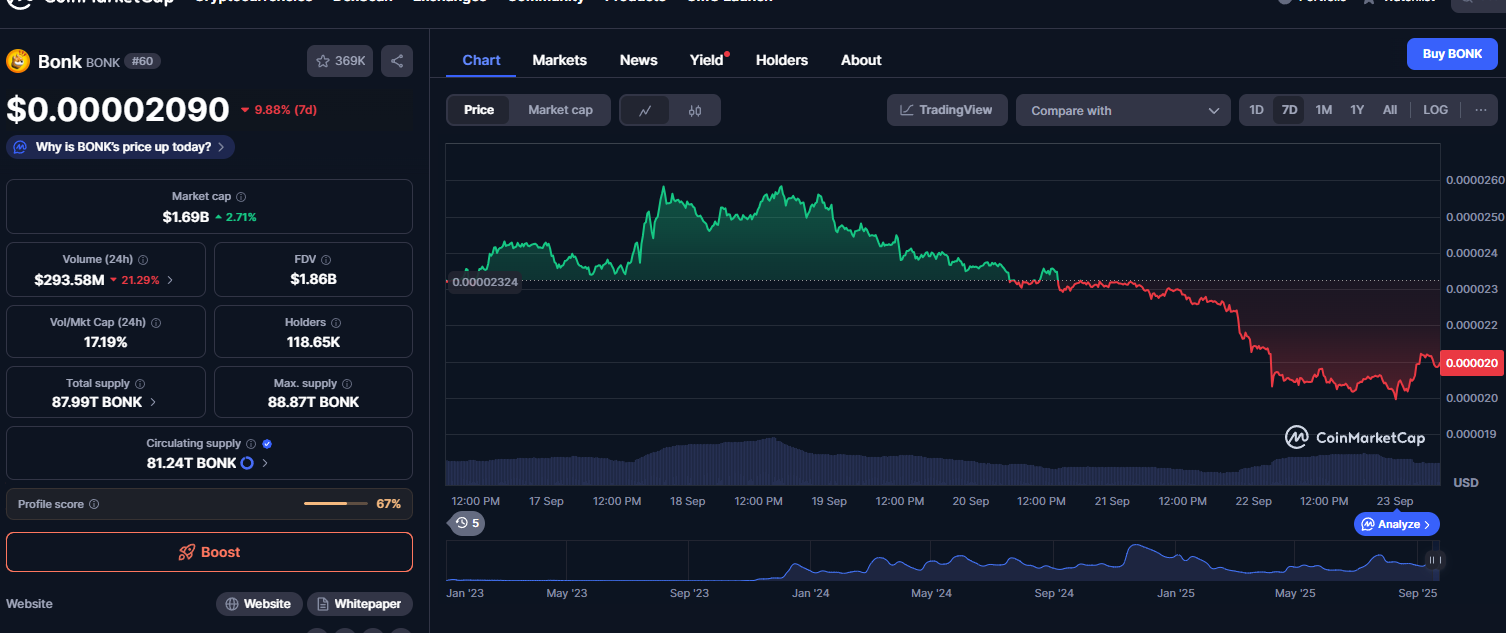Expand the 'Why is BONK's price up today?' chevron
This screenshot has width=1506, height=633.
point(222,147)
